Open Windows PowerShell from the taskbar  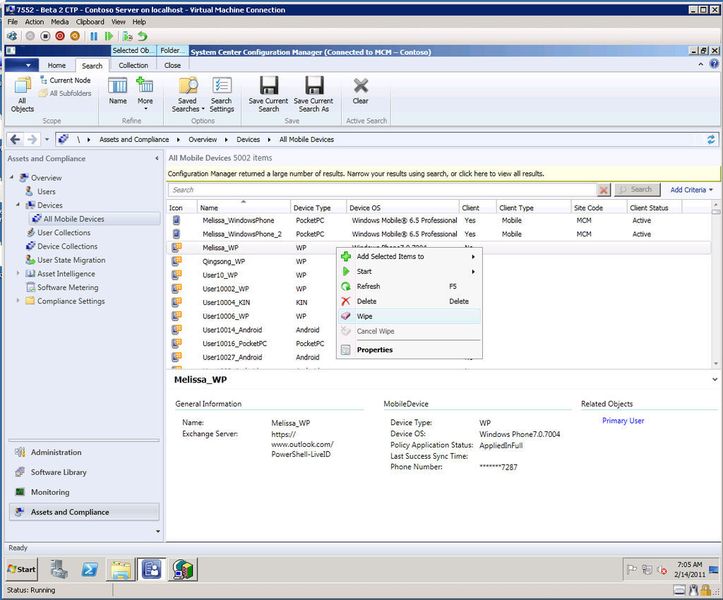89,569
